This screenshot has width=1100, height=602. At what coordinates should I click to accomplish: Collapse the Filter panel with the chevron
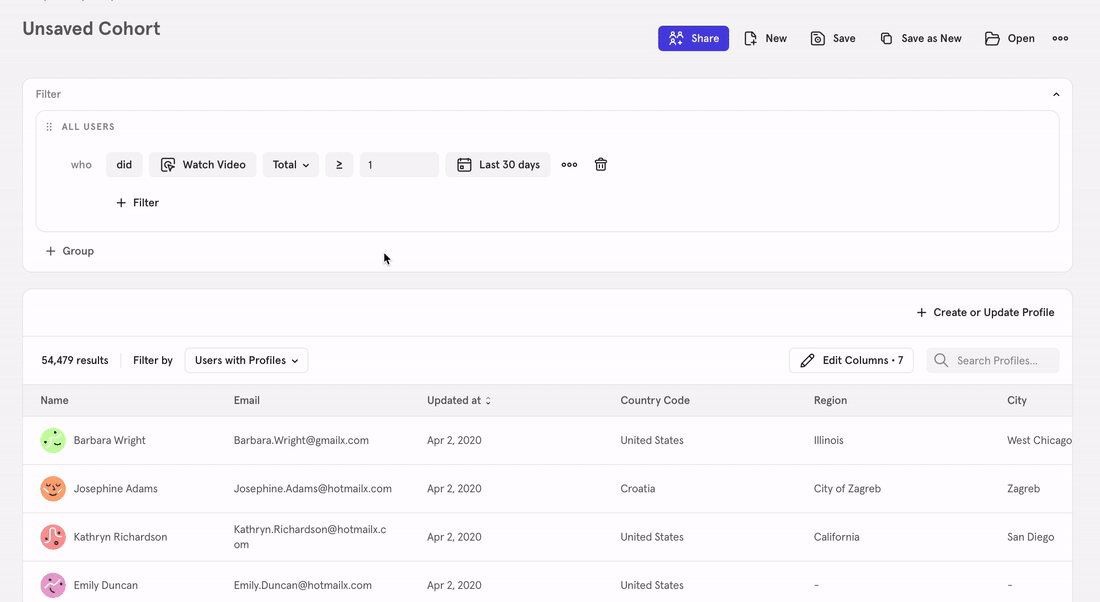[x=1056, y=93]
